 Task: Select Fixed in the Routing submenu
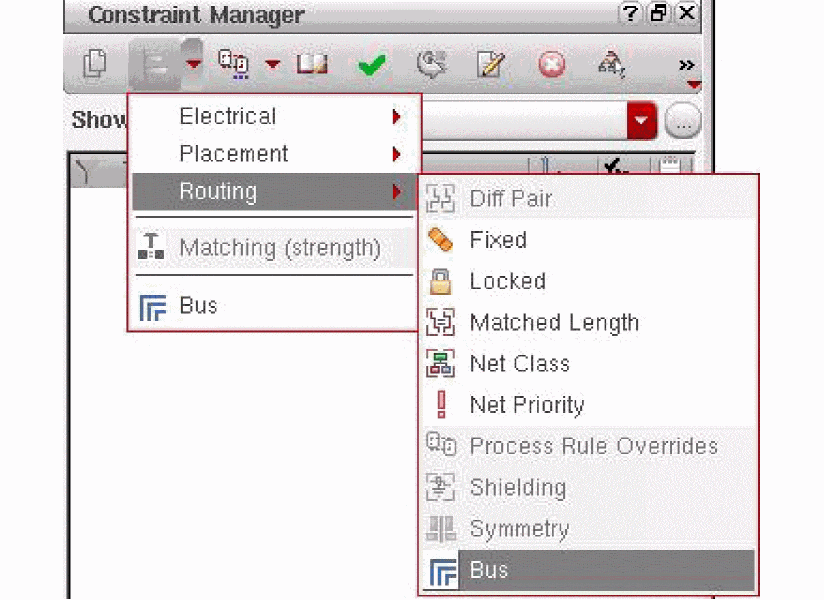coord(589,240)
